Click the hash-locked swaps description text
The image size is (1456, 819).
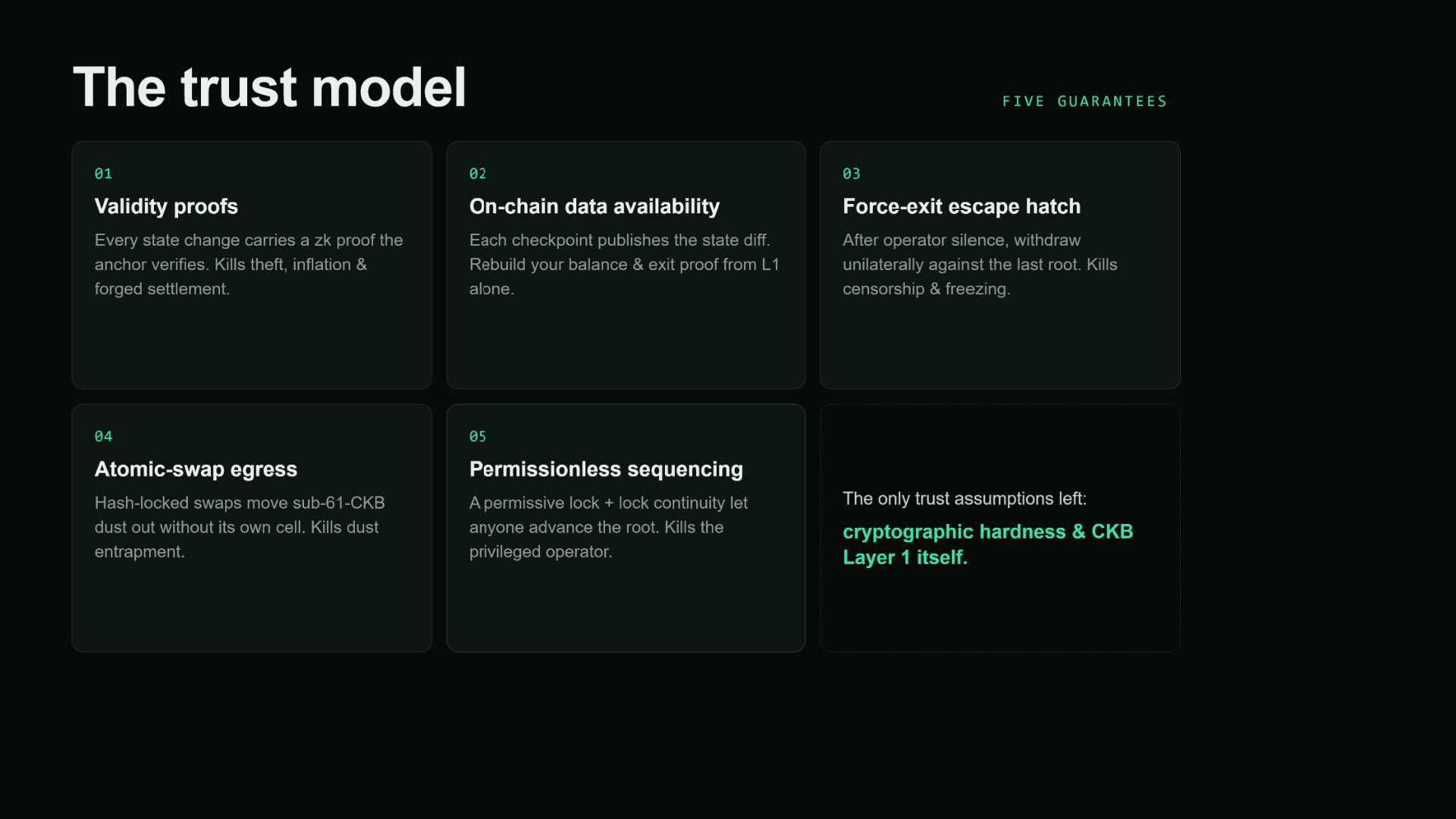240,527
